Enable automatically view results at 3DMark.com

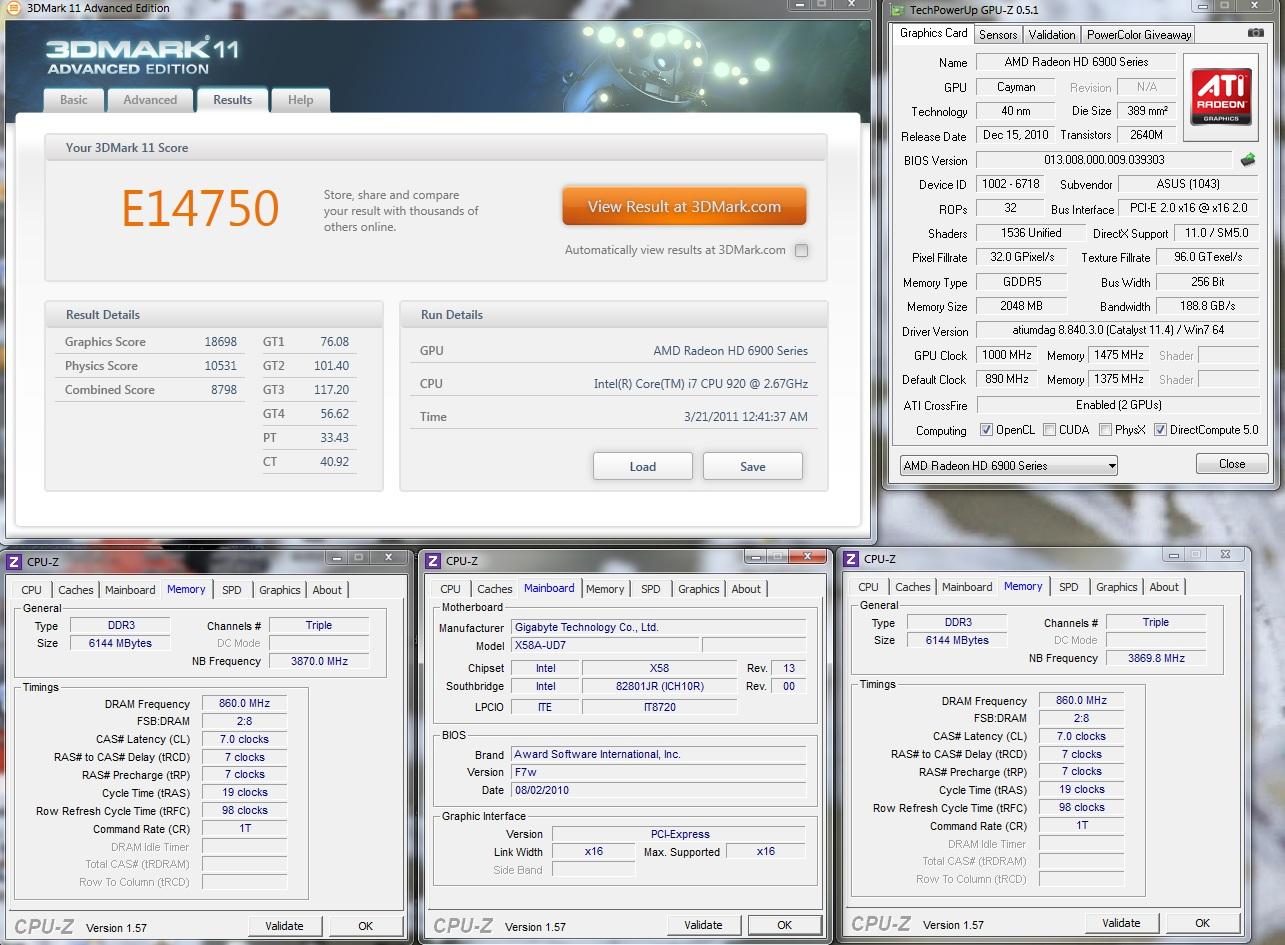(x=801, y=251)
